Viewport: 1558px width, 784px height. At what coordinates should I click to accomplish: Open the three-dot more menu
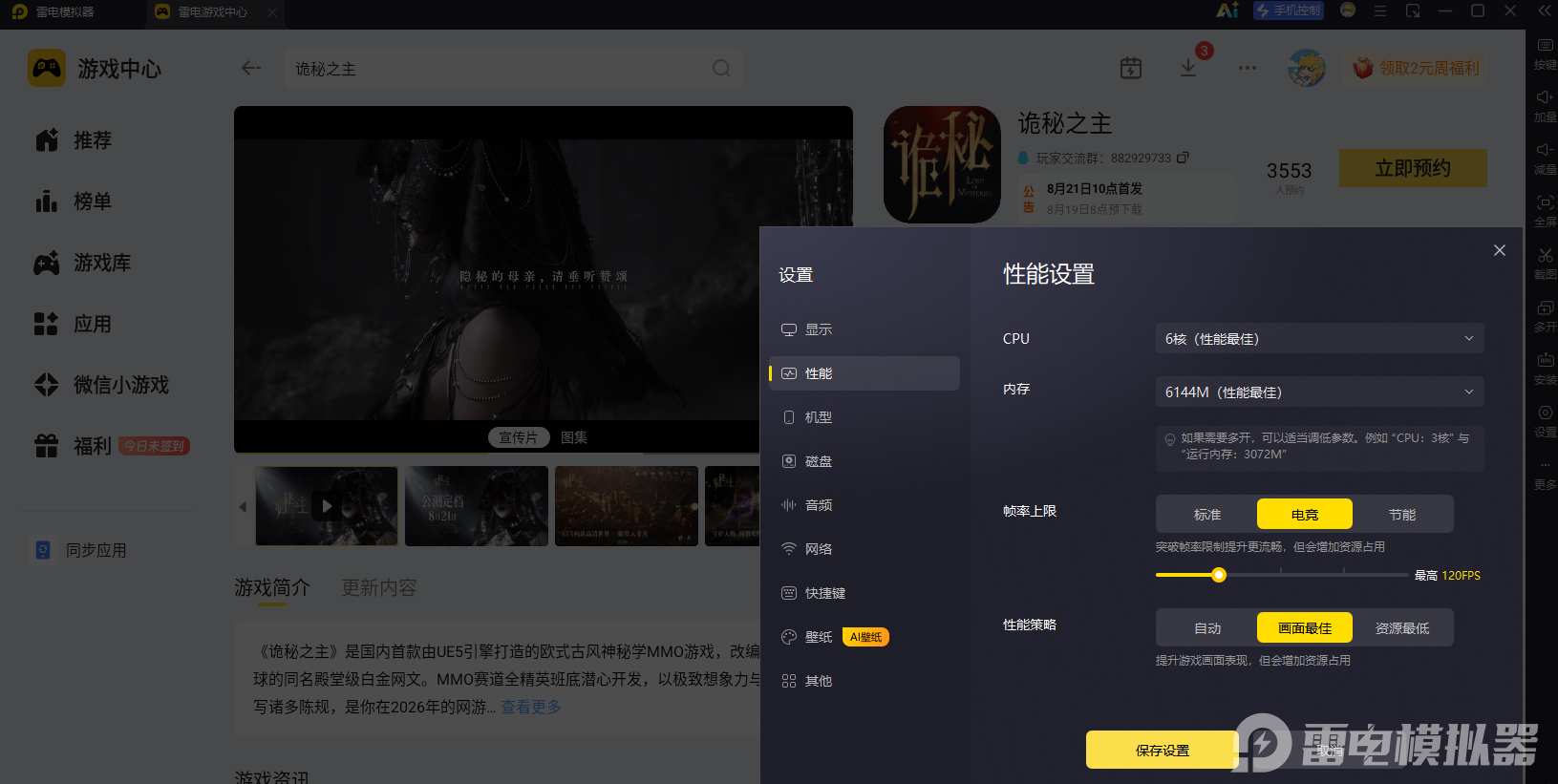pyautogui.click(x=1248, y=68)
